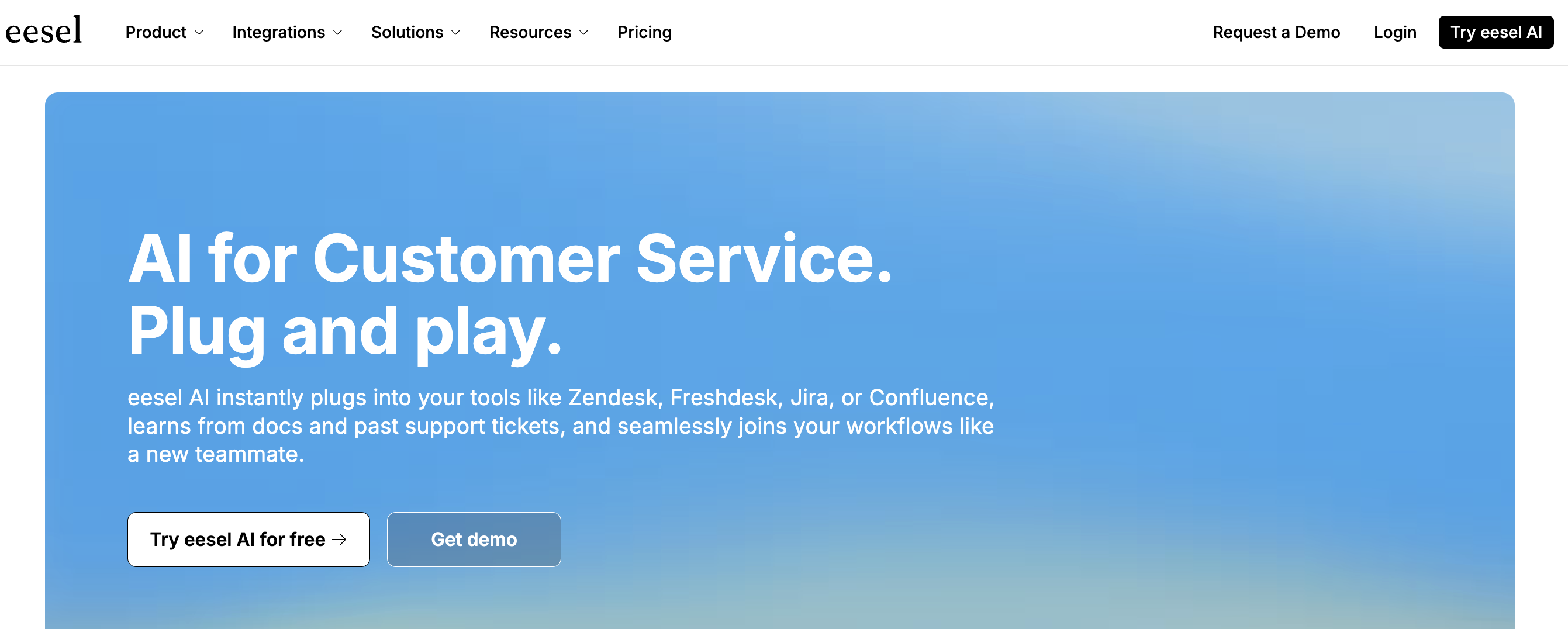1568x629 pixels.
Task: Open the Integrations menu label
Action: coord(278,32)
